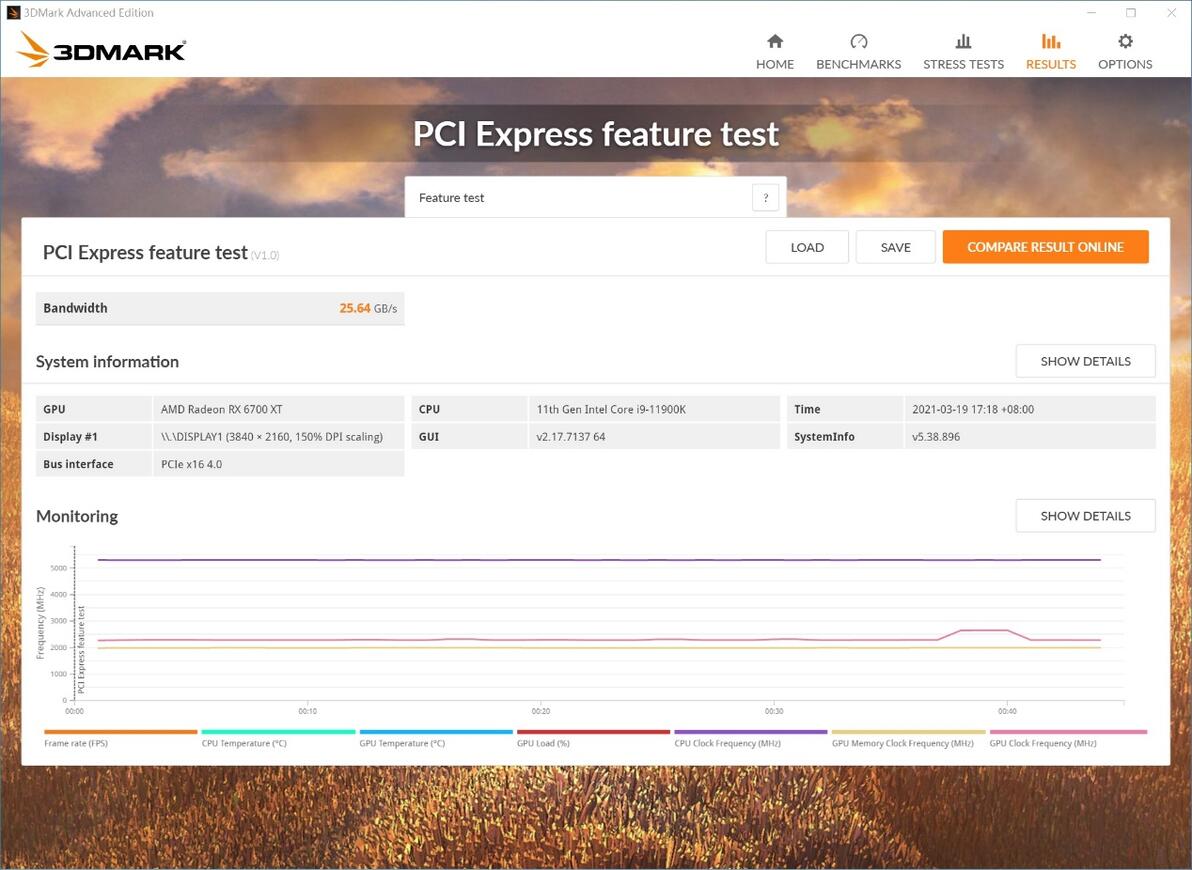Click the DISPLAY1 resolution value

[271, 437]
